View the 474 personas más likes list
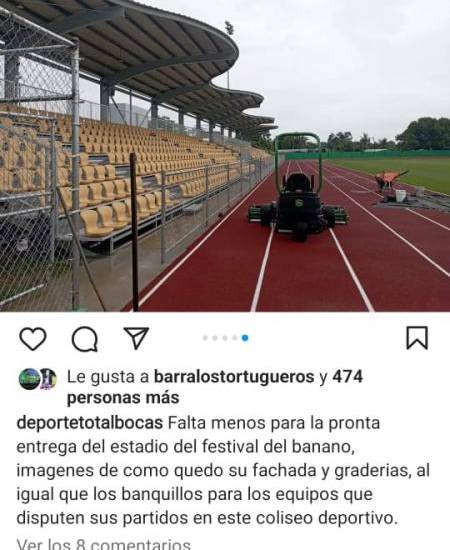 tap(215, 387)
